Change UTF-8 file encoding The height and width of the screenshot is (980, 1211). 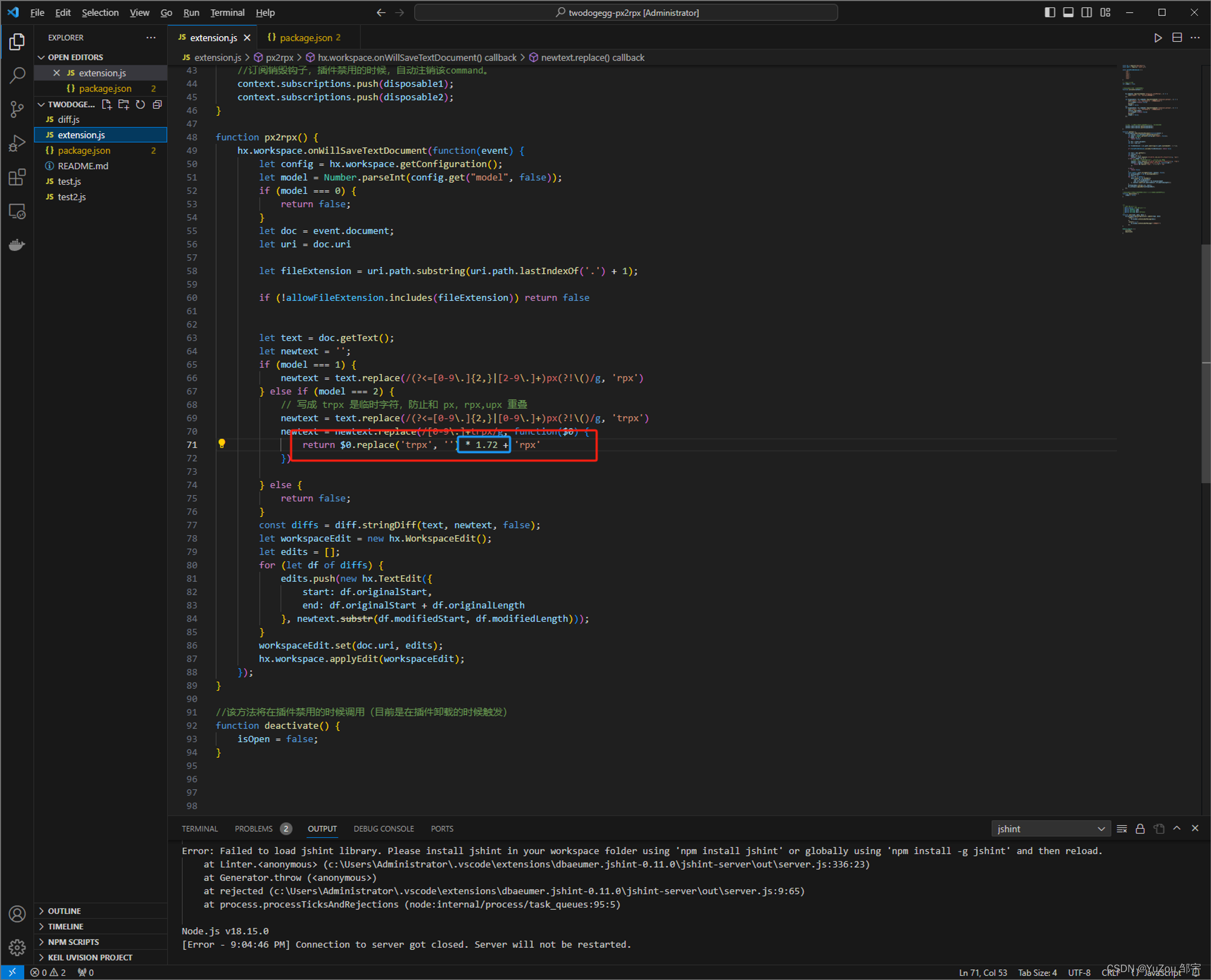pos(1079,973)
